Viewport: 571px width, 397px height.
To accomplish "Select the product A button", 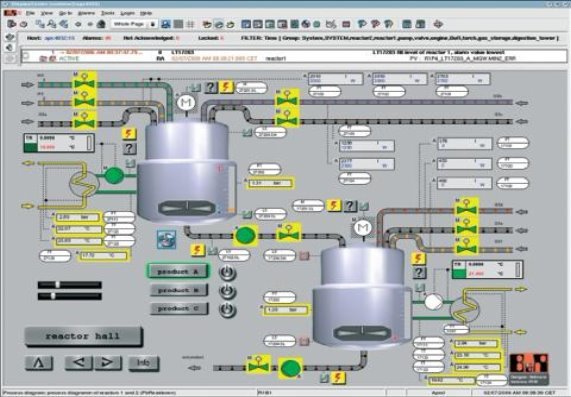I will [178, 271].
